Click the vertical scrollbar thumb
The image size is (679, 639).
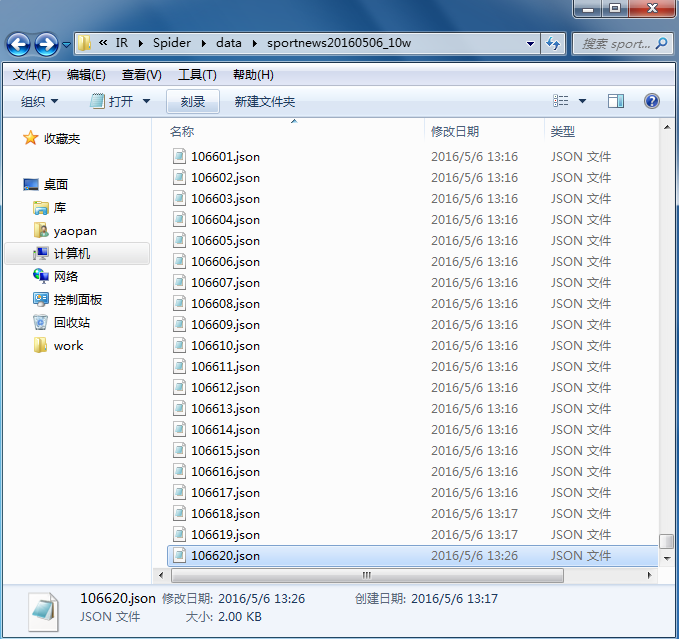click(666, 541)
